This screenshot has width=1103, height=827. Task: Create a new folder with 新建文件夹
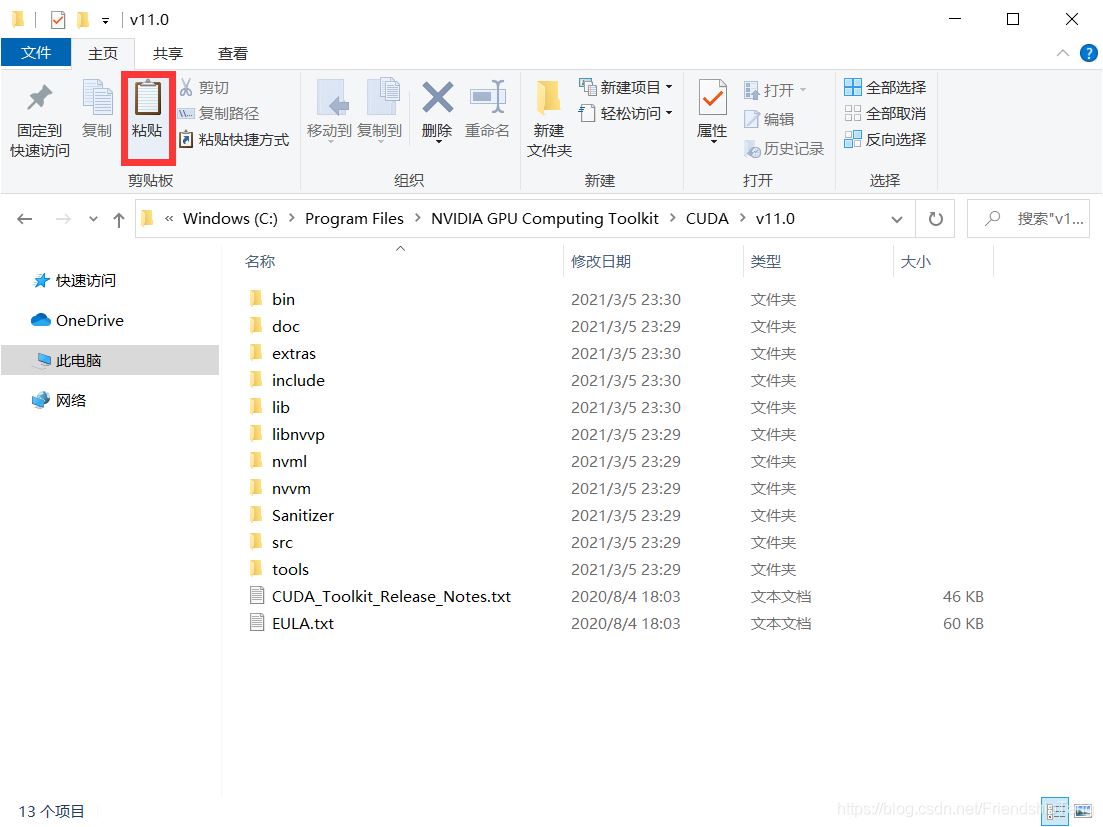549,118
